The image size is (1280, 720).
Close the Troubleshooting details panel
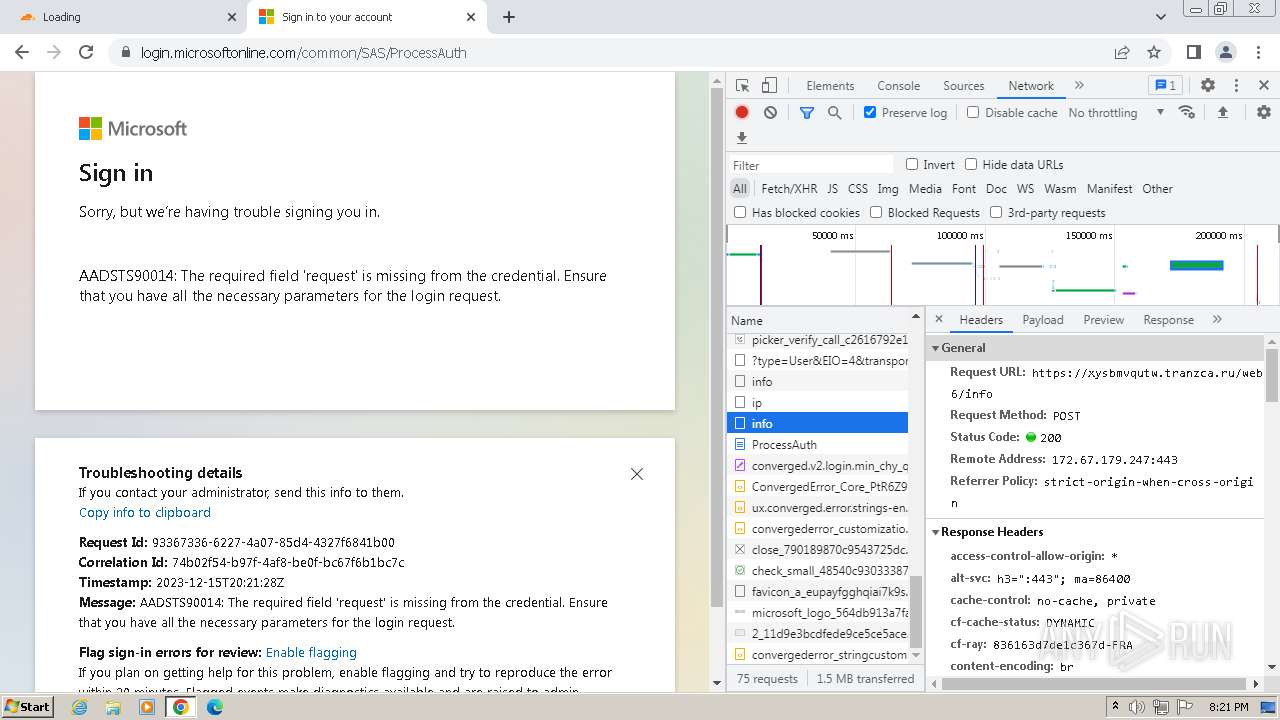click(637, 474)
